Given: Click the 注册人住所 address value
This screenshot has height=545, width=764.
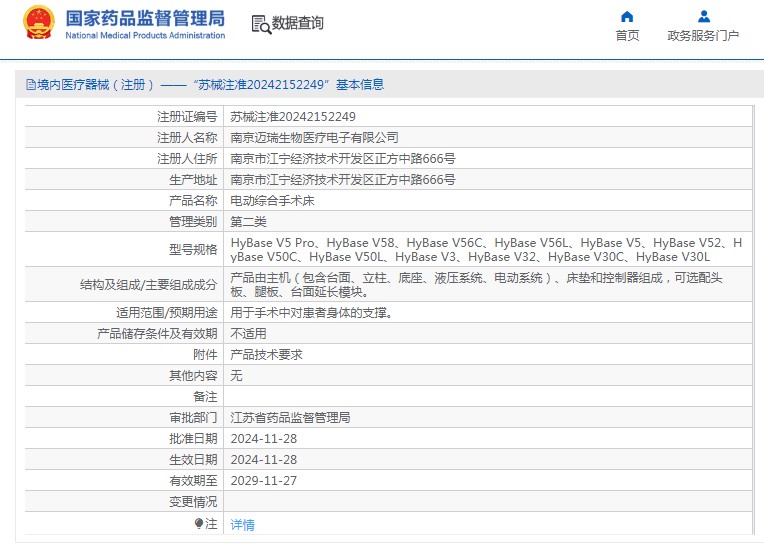Looking at the screenshot, I should 343,159.
